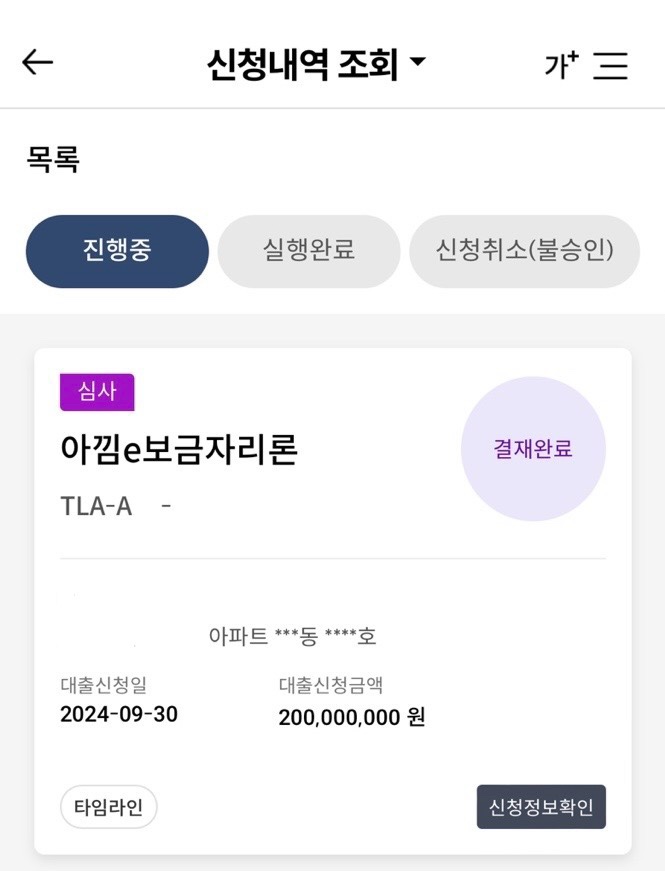Tap the 결재완료 status circle
The height and width of the screenshot is (871, 665).
[x=533, y=449]
